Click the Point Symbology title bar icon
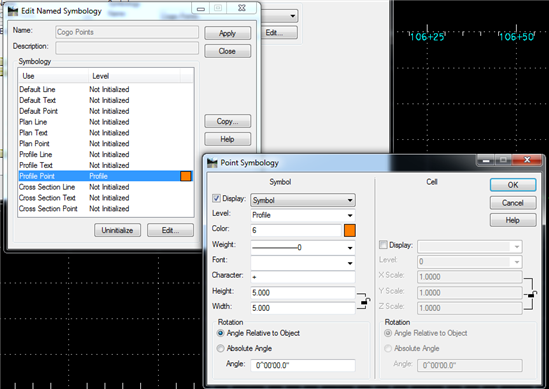 pyautogui.click(x=212, y=163)
